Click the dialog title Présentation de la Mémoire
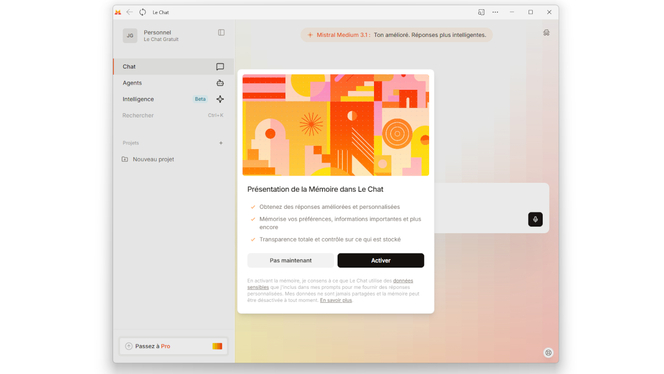This screenshot has width=664, height=374. (315, 189)
